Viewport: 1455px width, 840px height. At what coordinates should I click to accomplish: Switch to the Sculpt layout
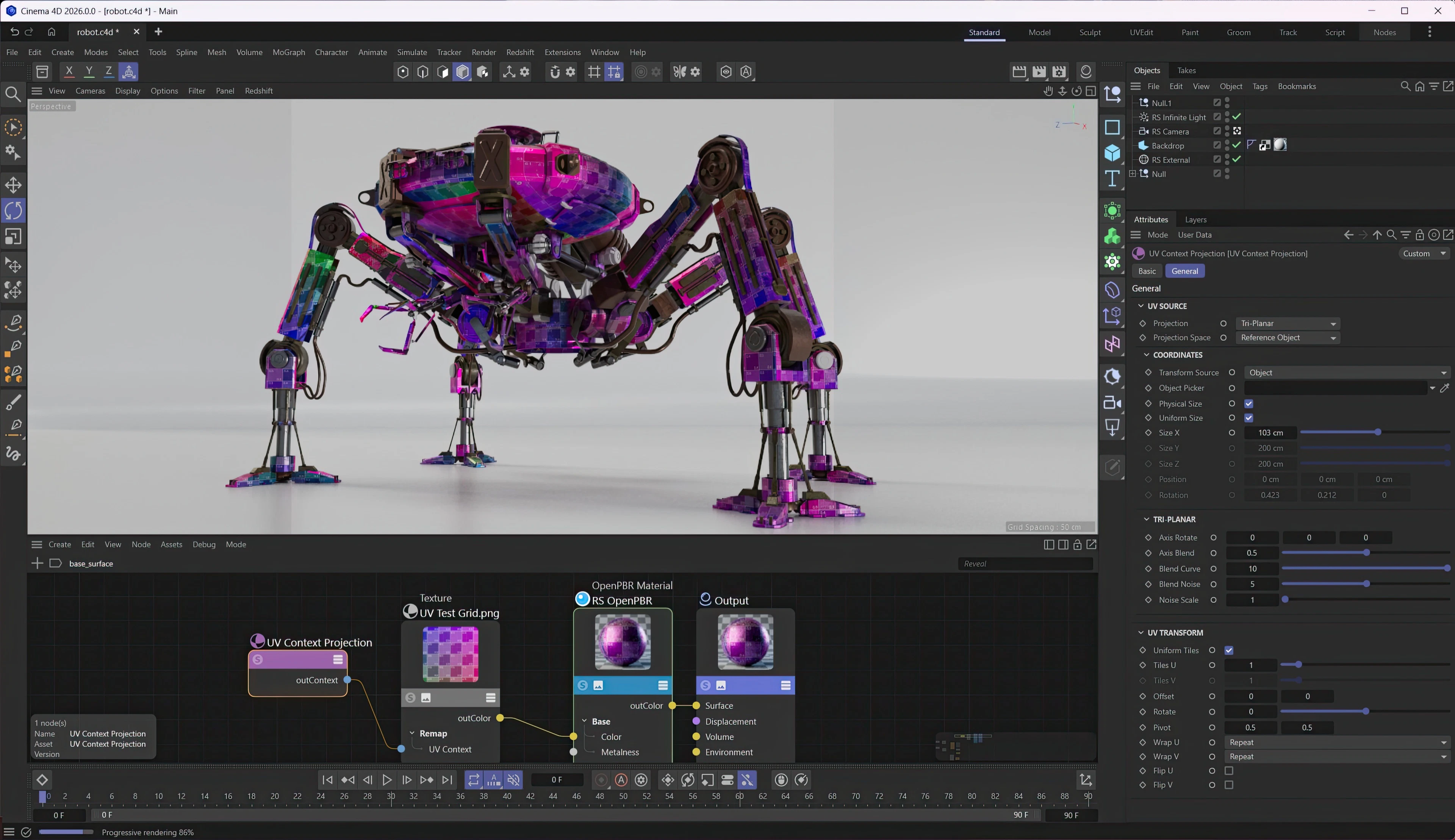(x=1090, y=32)
